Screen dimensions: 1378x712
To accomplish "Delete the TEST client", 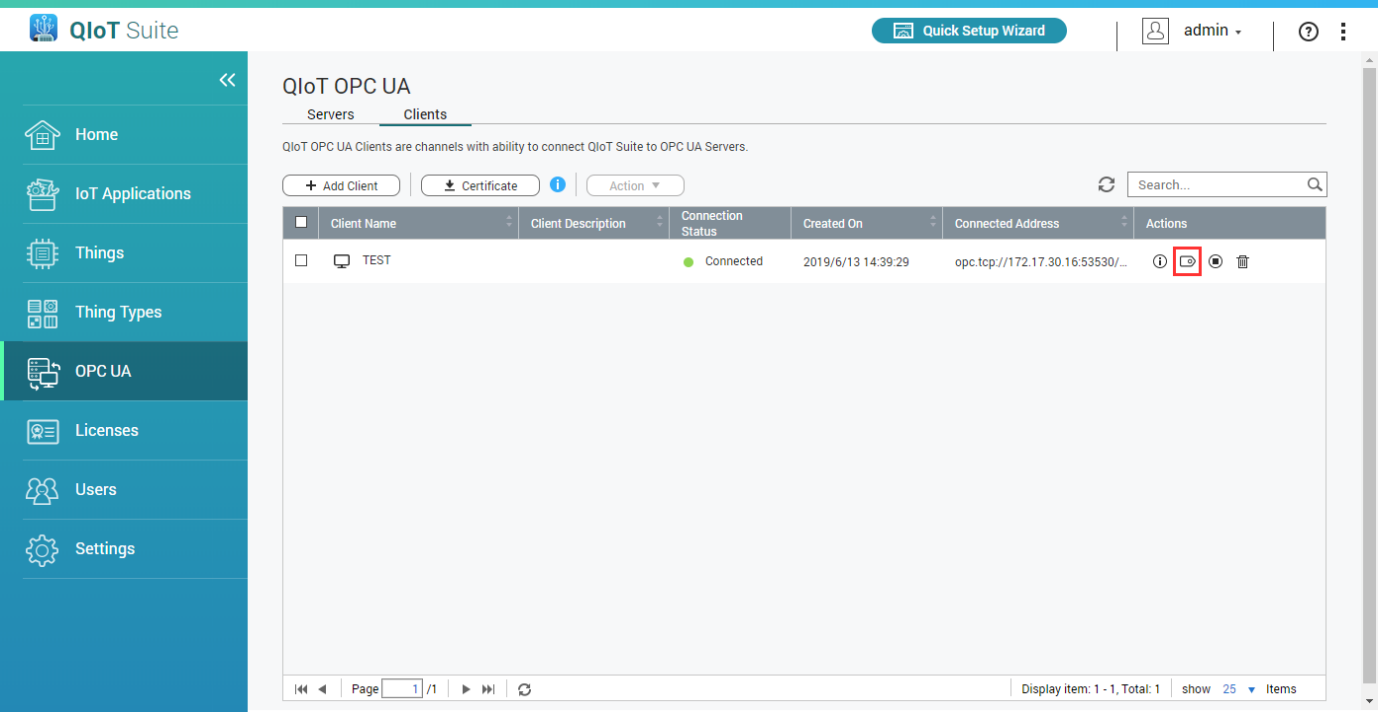I will click(x=1243, y=262).
